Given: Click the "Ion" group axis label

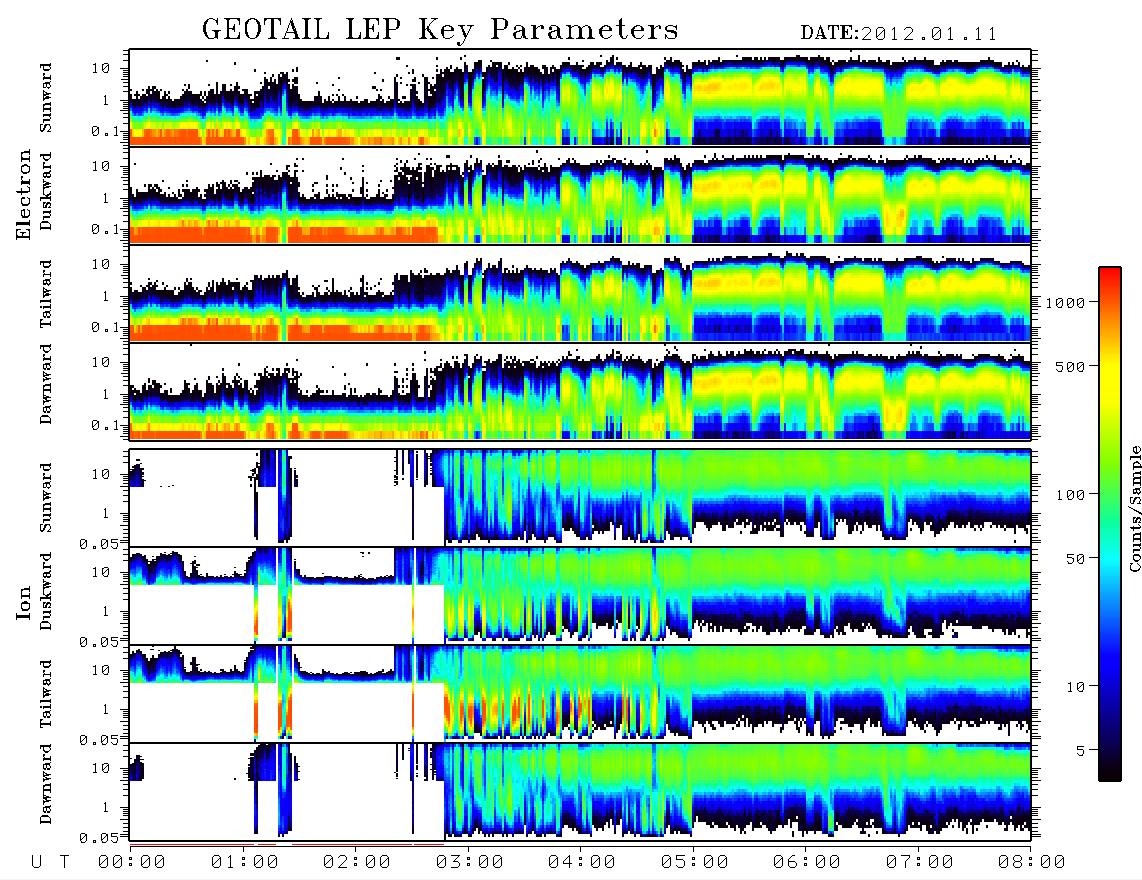Looking at the screenshot, I should (x=23, y=602).
